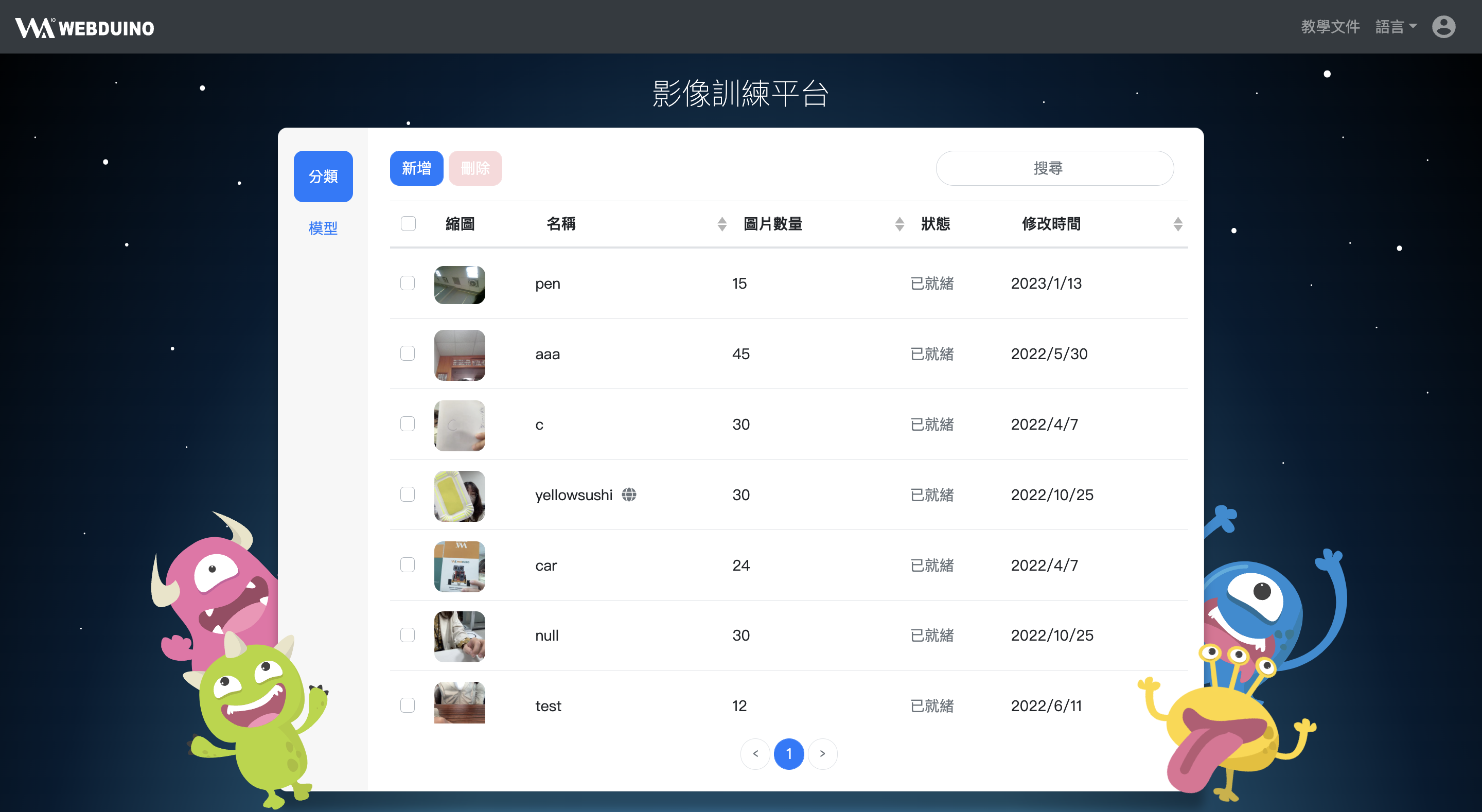Sort by image count column arrows
The image size is (1482, 812).
(899, 224)
